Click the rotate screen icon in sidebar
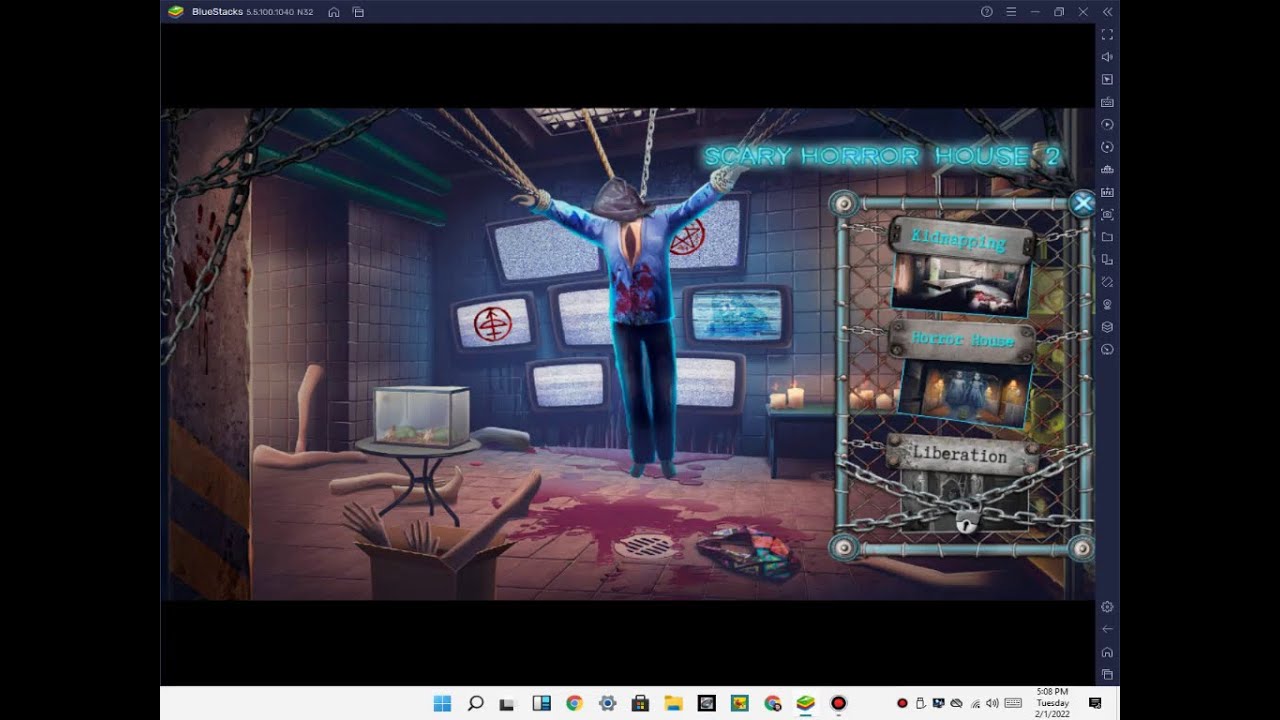The image size is (1280, 720). 1107,282
